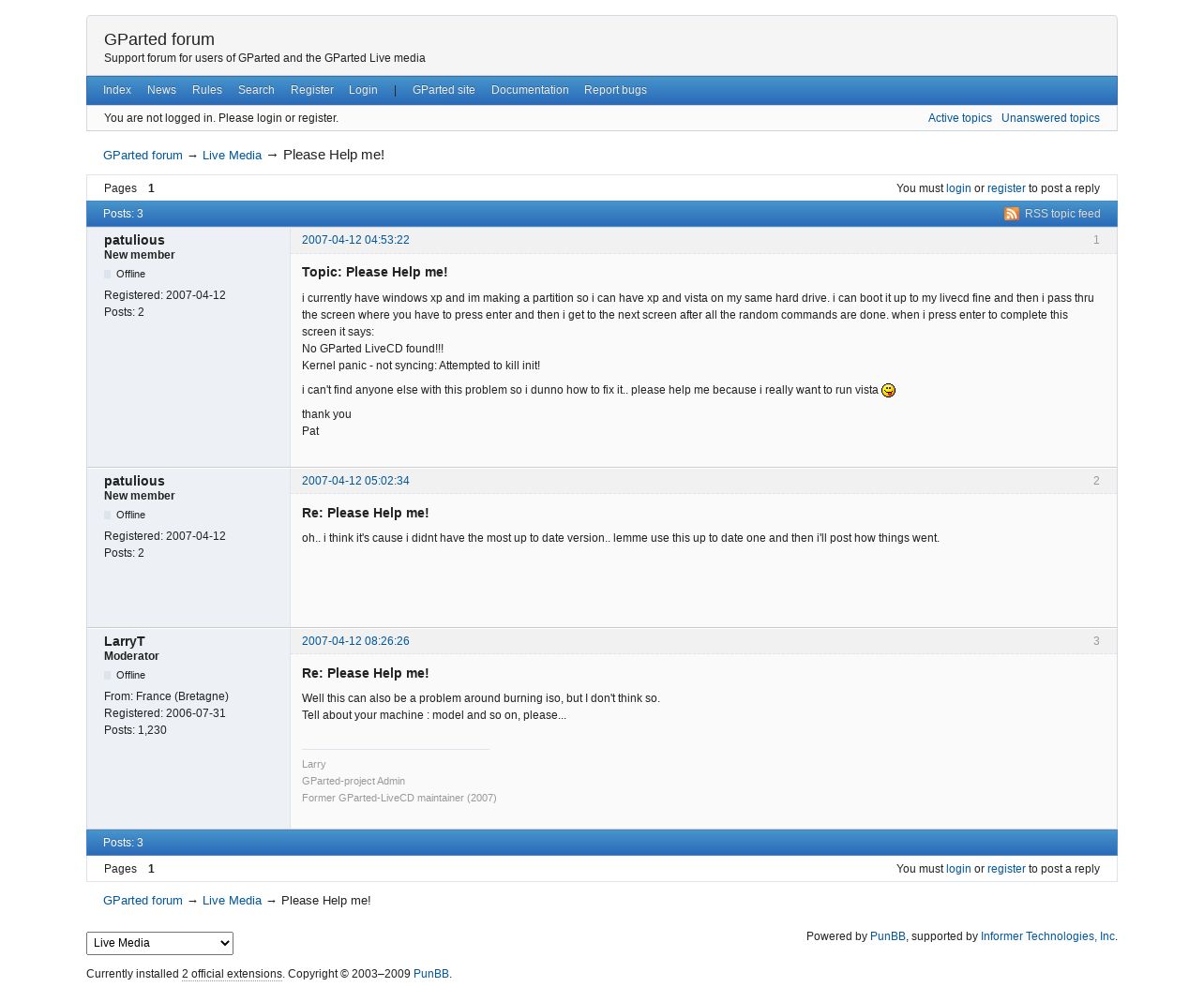Click the winking smiley emoticon in first post
The height and width of the screenshot is (987, 1204).
click(888, 390)
